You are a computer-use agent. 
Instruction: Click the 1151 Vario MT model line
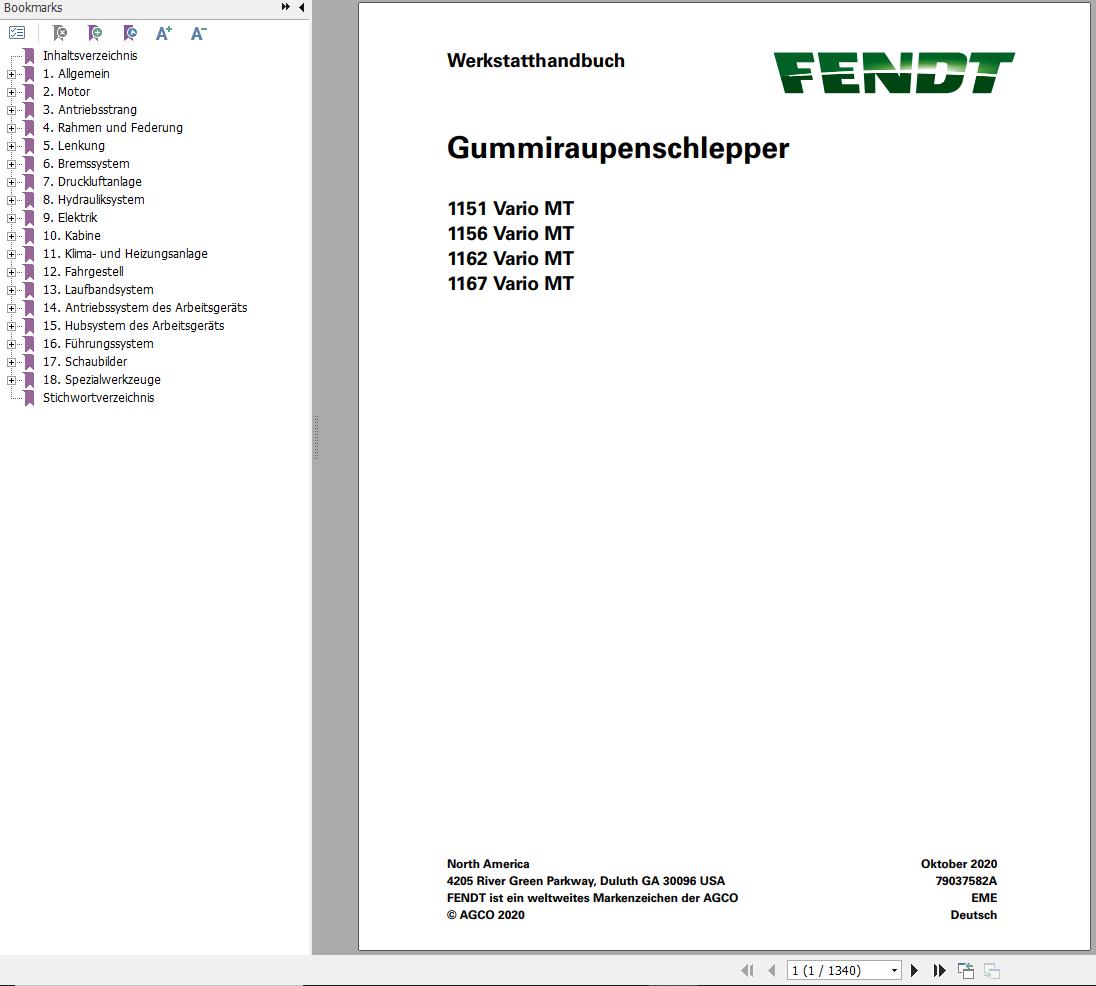(510, 208)
